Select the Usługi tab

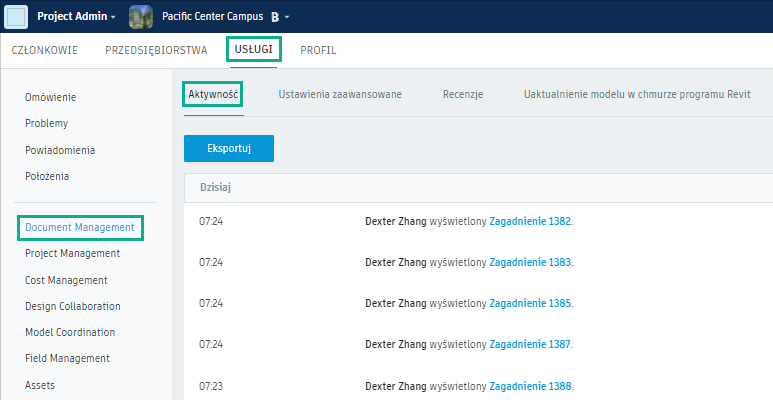253,49
